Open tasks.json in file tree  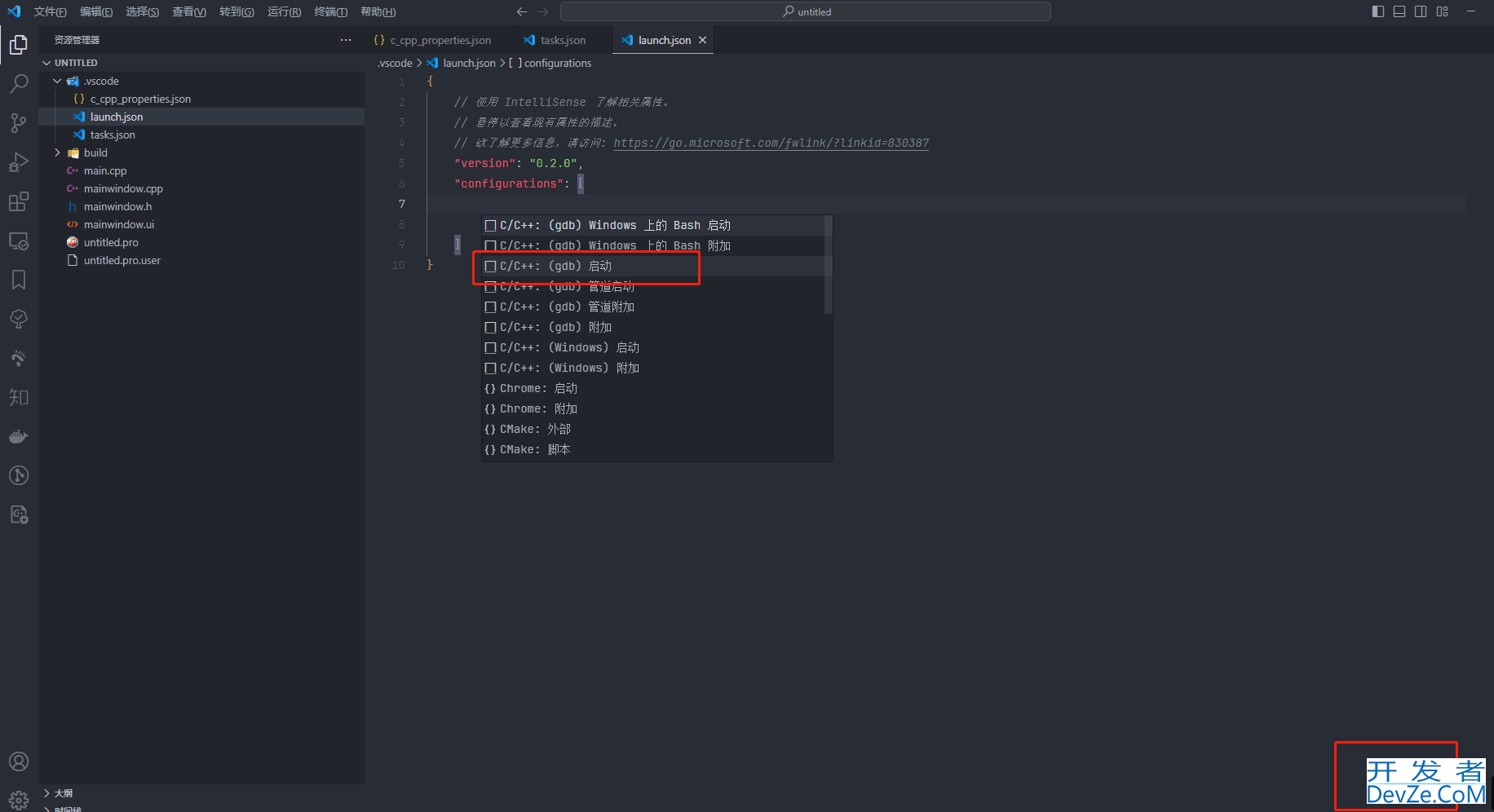(201, 135)
